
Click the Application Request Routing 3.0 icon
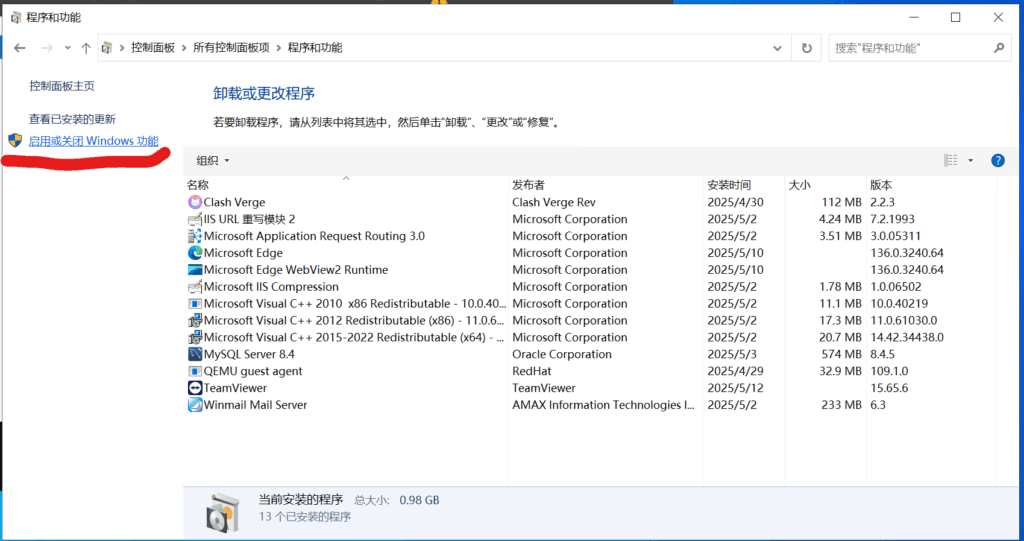195,237
